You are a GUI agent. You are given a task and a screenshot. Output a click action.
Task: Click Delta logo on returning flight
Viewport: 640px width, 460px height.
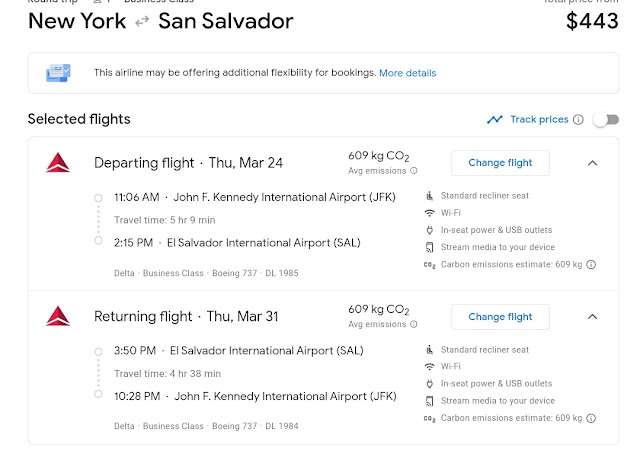(x=58, y=317)
